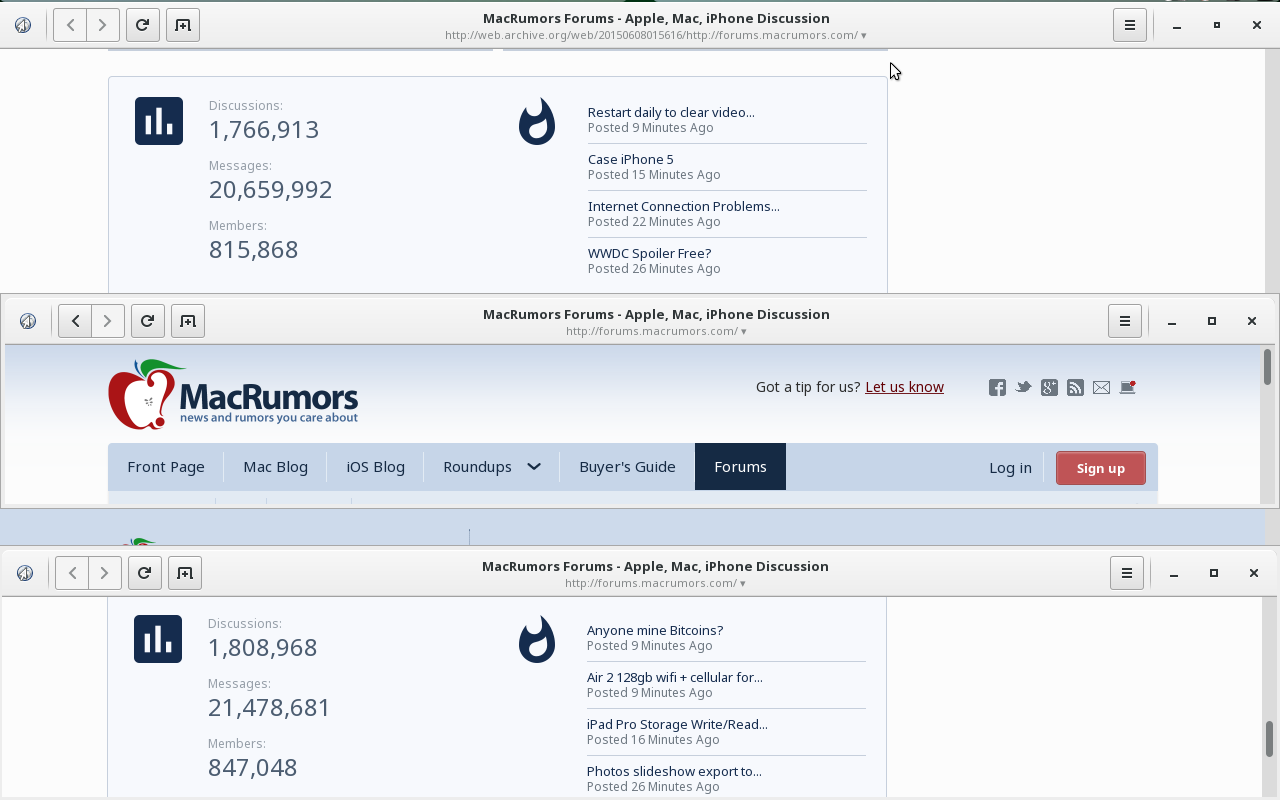Select the 847,048 members count
Image resolution: width=1280 pixels, height=800 pixels.
coord(253,768)
